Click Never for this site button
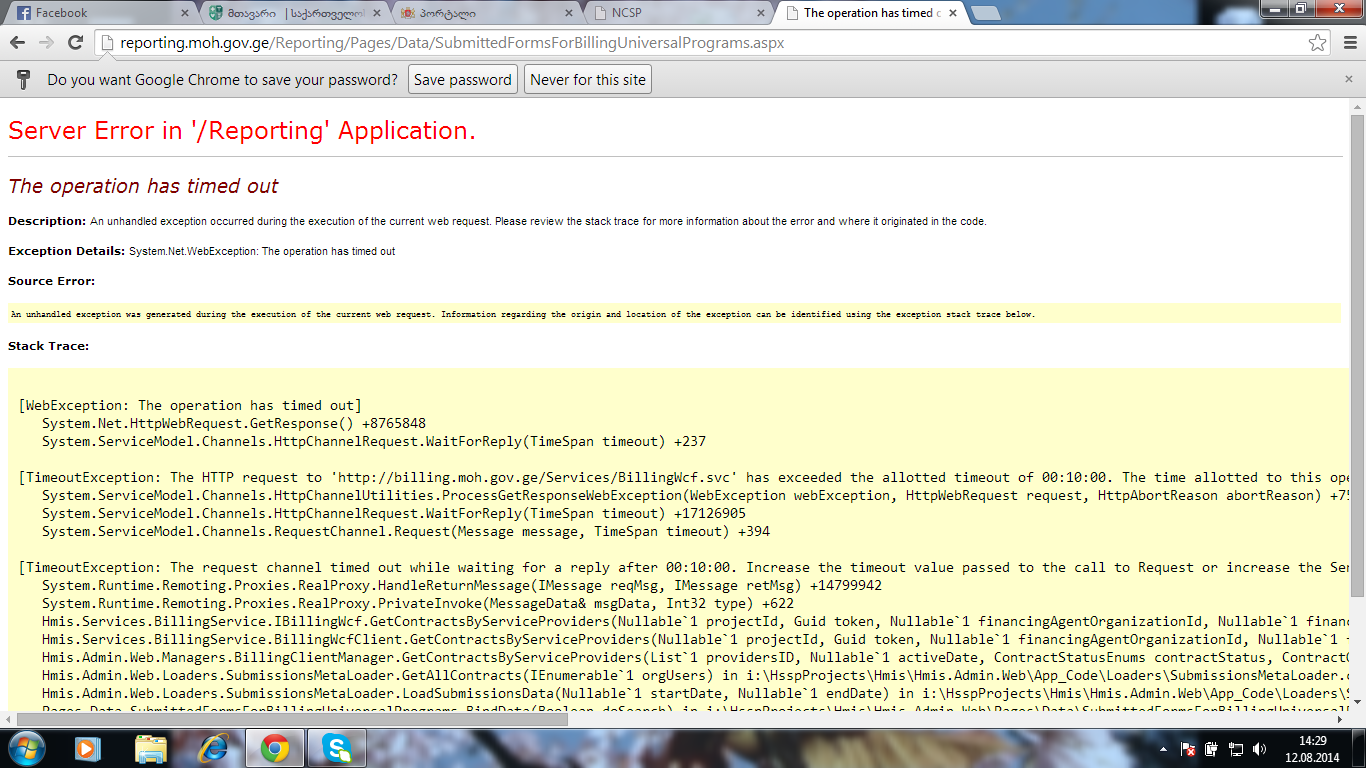This screenshot has width=1366, height=768. (588, 80)
